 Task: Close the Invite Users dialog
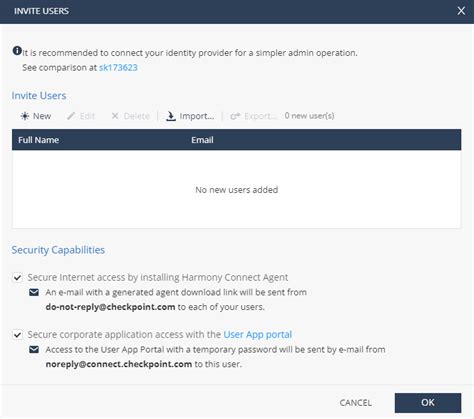point(461,11)
